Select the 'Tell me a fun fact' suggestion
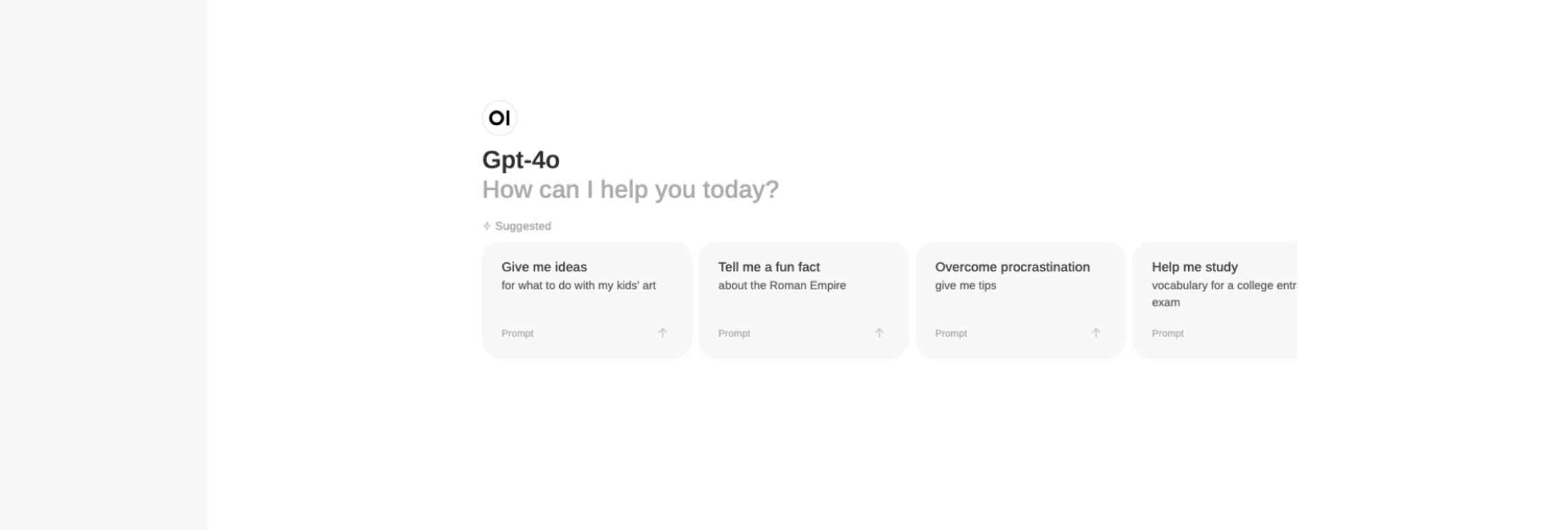Screen dimensions: 1568x530 click(769, 267)
